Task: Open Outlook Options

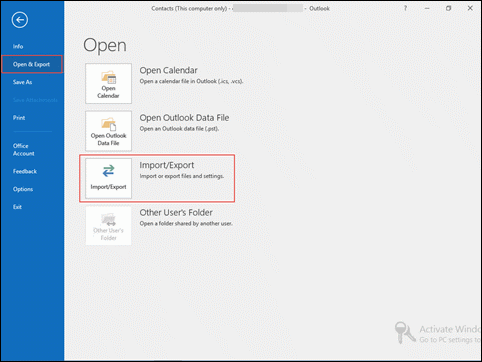Action: tap(23, 189)
